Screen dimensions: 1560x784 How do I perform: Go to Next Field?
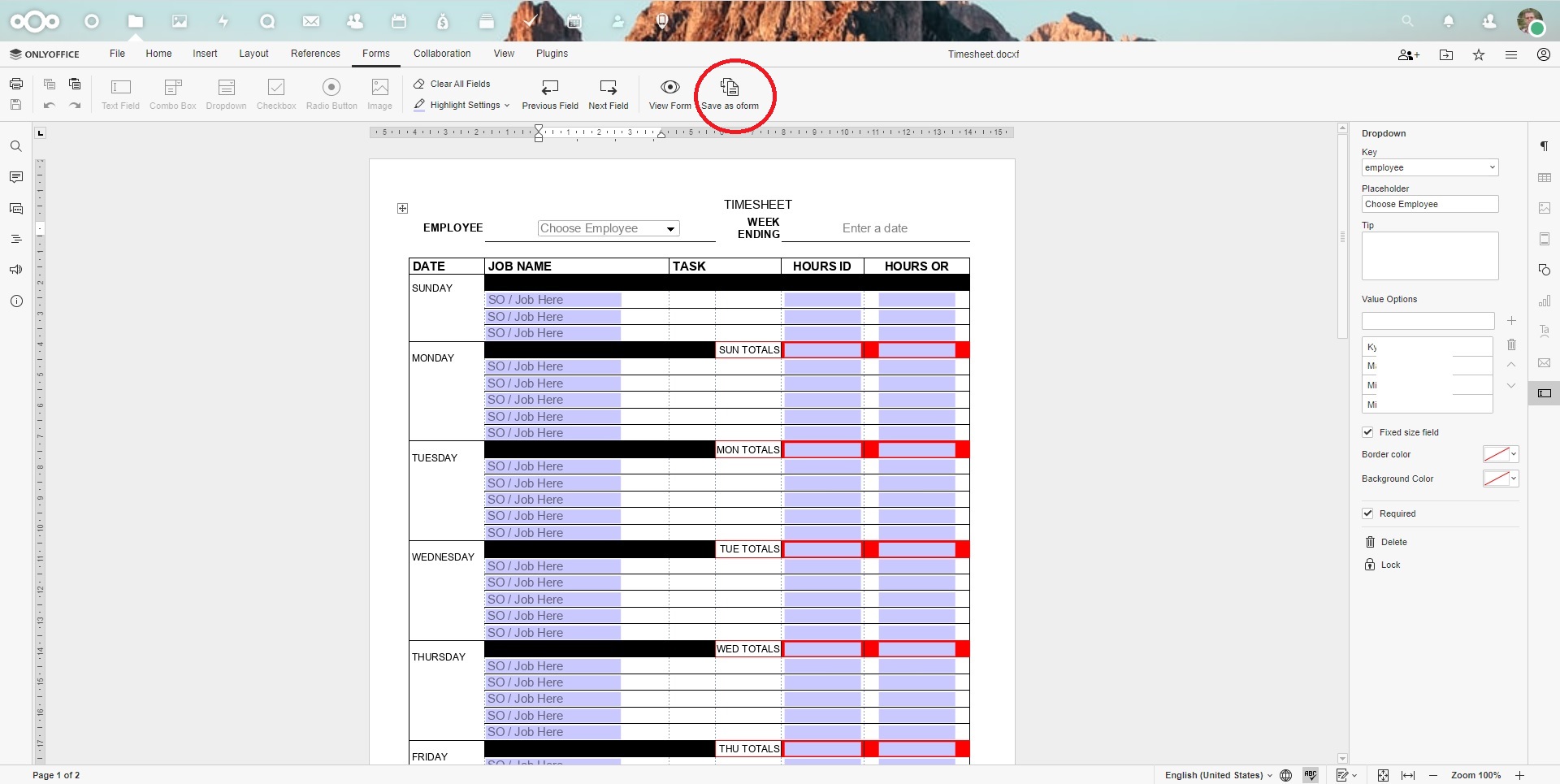[x=608, y=94]
